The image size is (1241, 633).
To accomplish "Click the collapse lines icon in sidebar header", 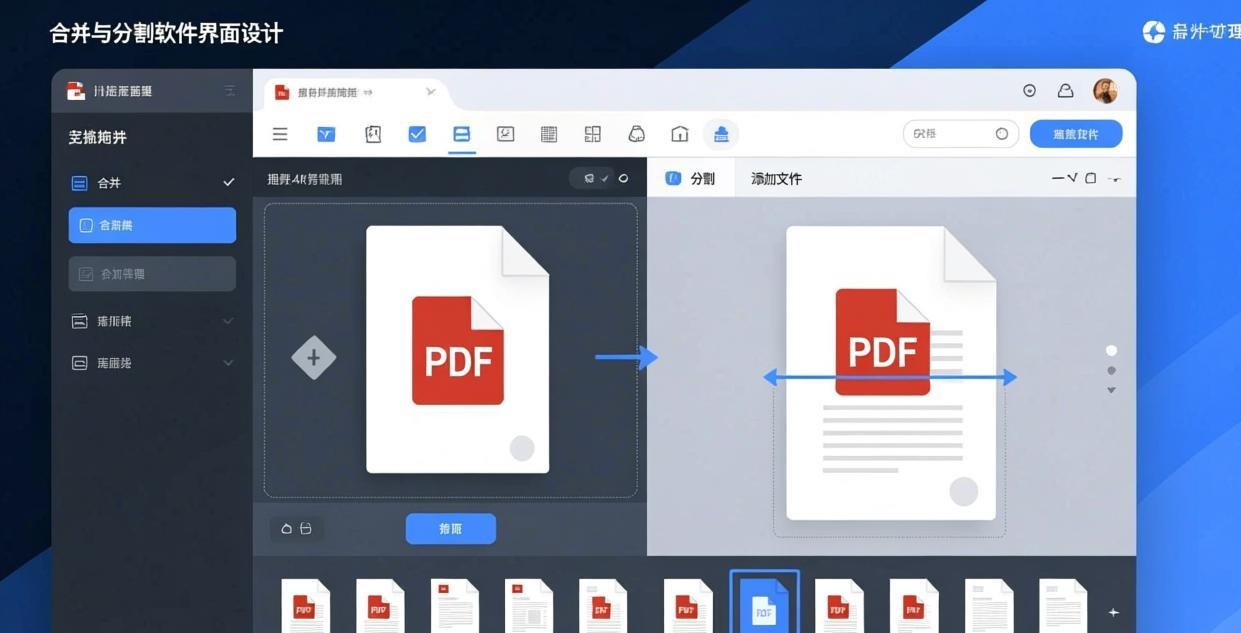I will point(230,91).
